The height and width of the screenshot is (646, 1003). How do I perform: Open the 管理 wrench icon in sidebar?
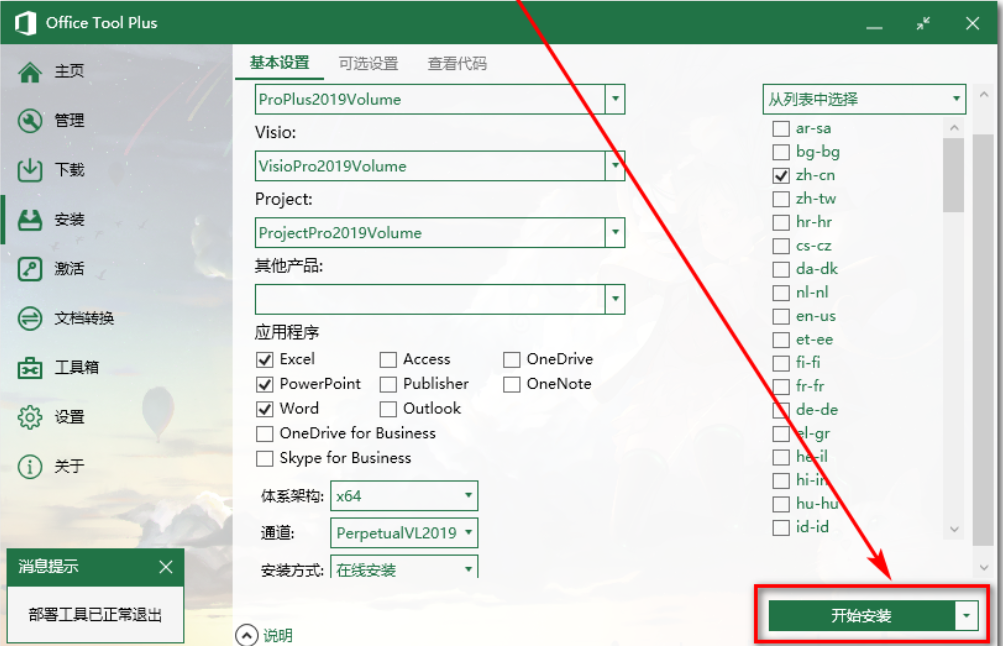coord(29,121)
